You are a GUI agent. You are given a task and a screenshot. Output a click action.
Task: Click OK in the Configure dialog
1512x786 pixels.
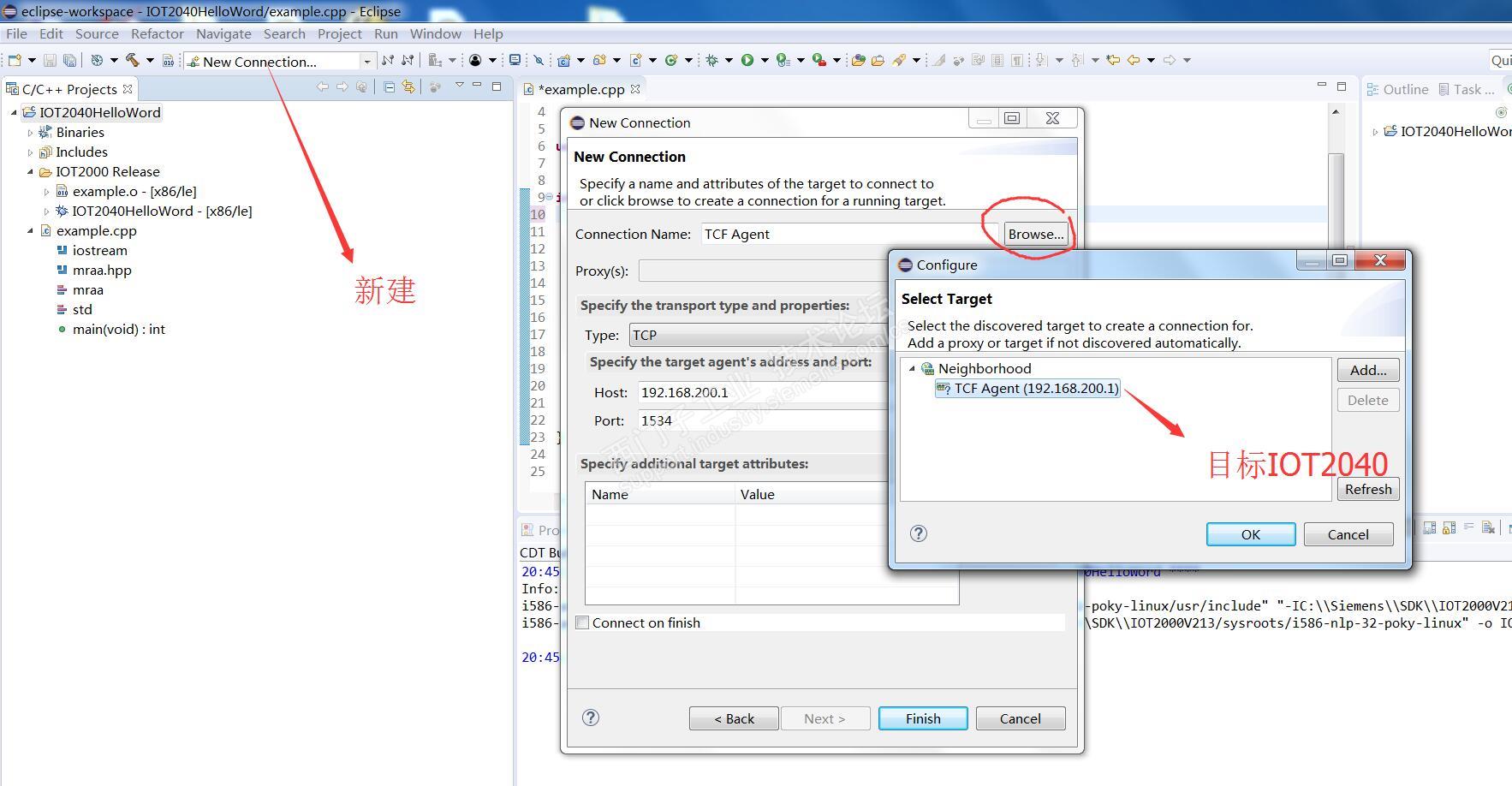(x=1251, y=534)
